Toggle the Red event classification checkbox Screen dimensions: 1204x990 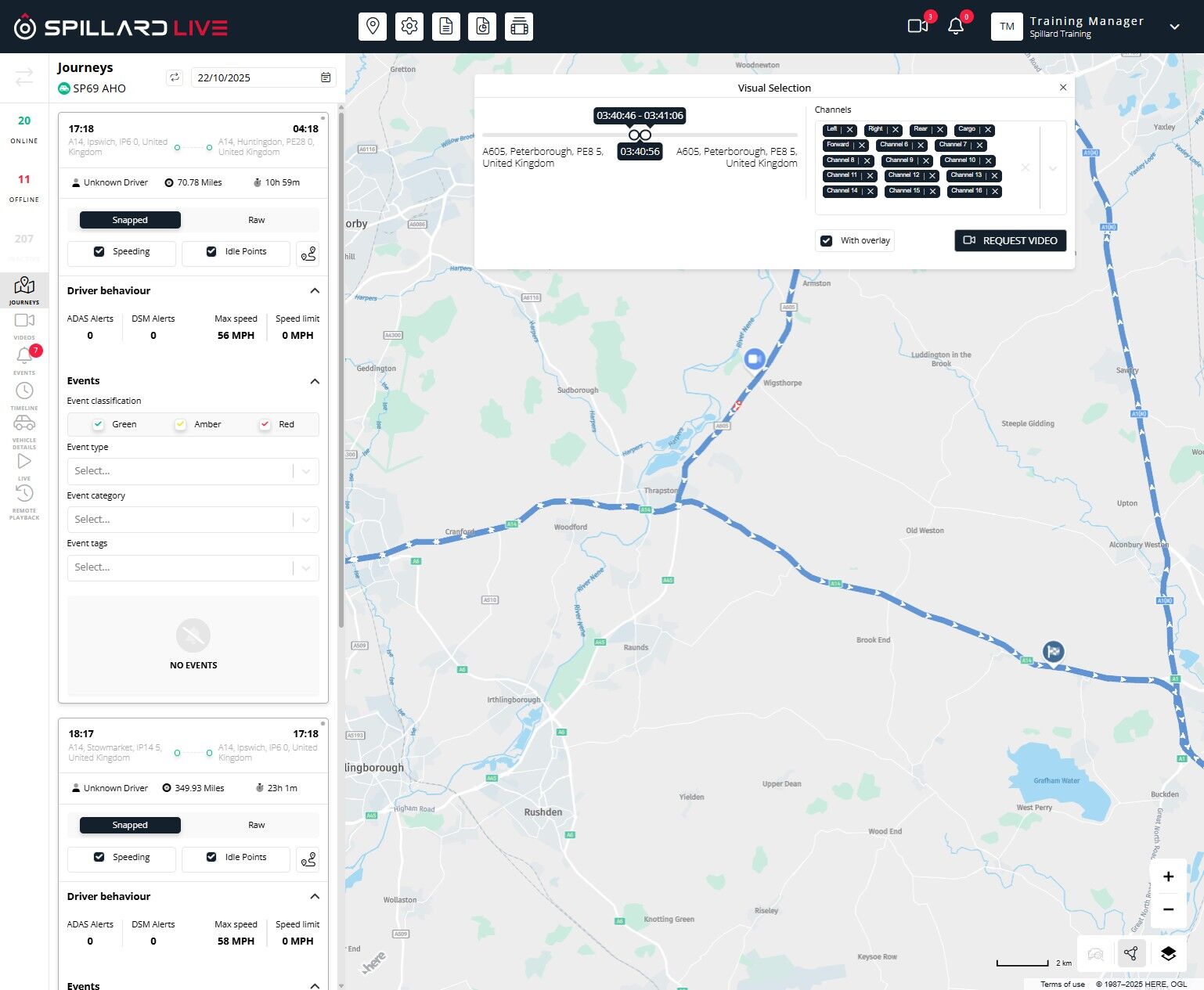pos(265,424)
